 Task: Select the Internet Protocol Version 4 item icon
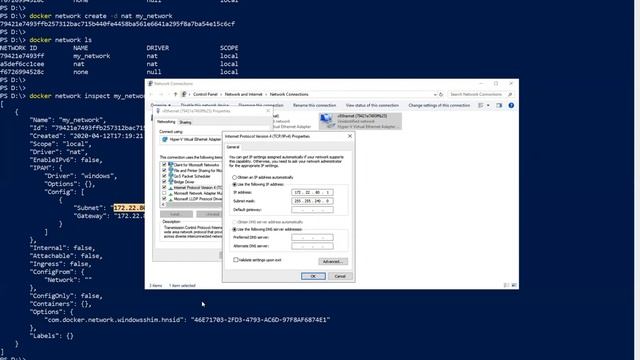coord(171,188)
